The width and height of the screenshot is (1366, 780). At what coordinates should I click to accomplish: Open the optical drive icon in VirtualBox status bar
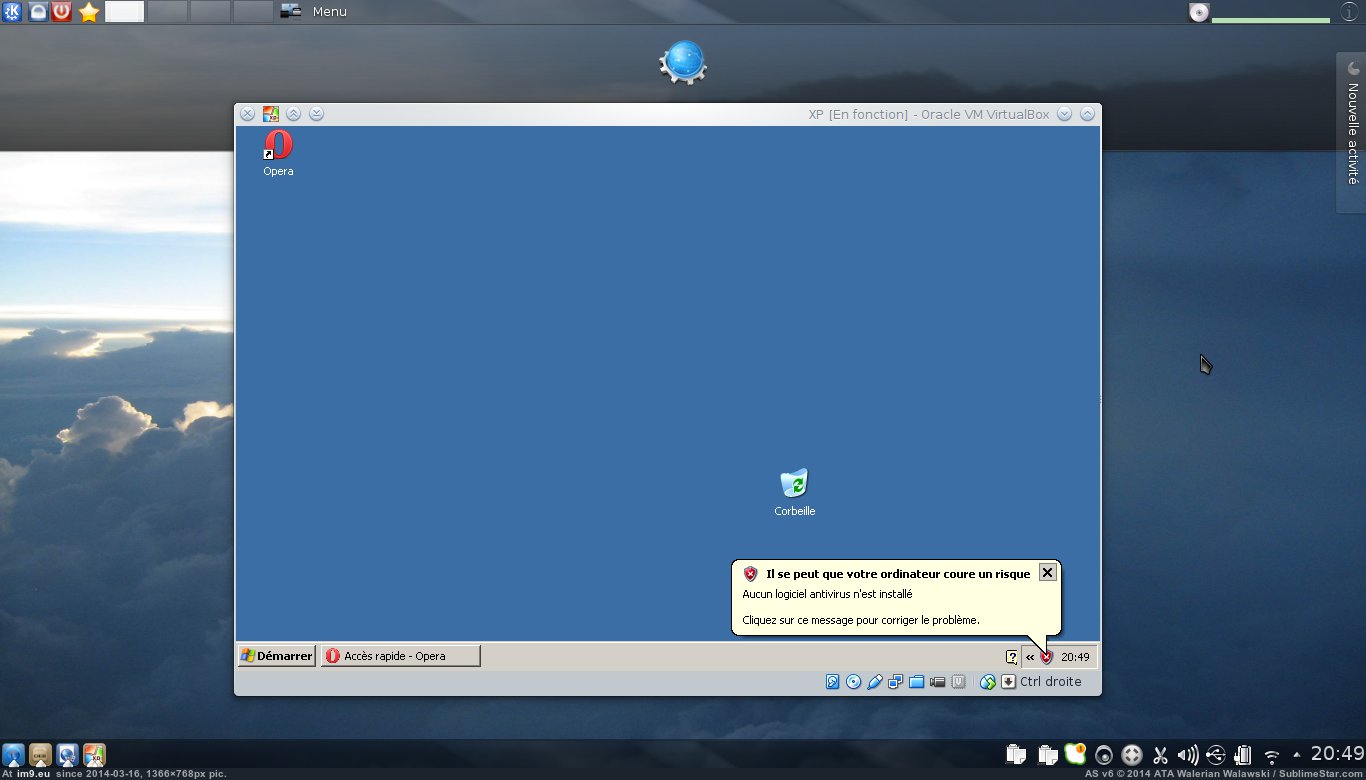point(853,682)
